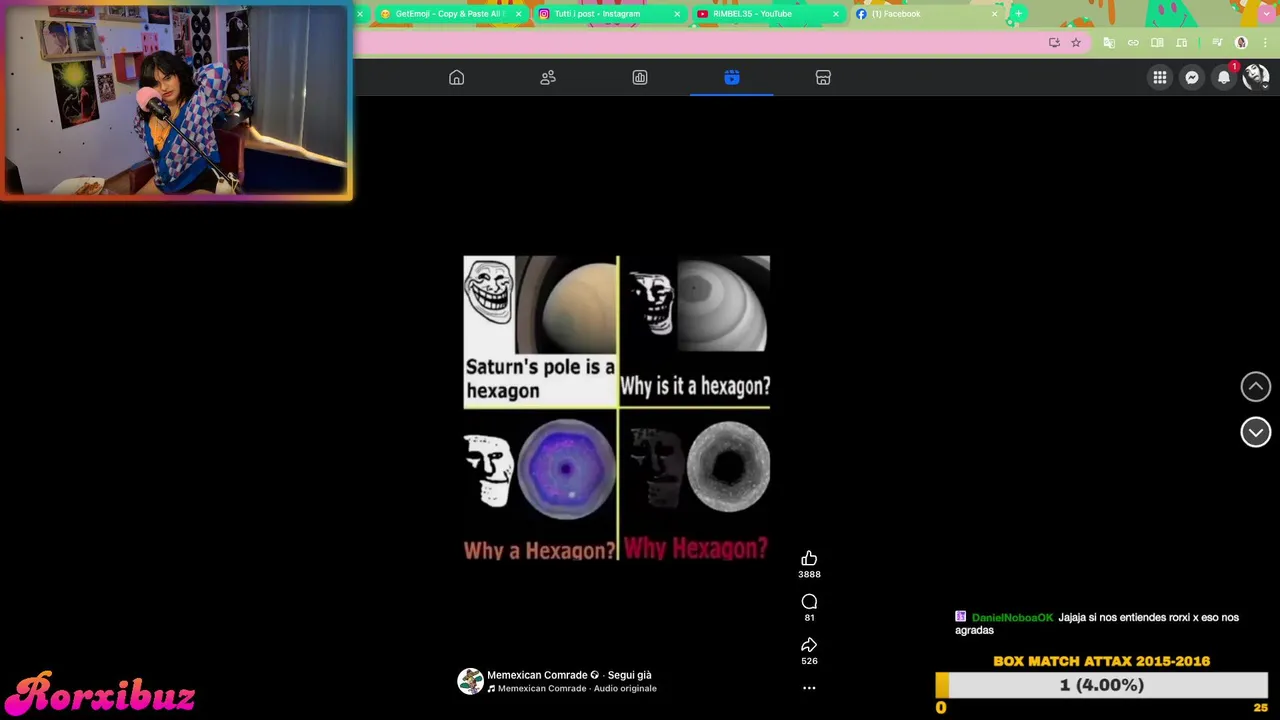Go to previous reel with up arrow

pos(1256,387)
